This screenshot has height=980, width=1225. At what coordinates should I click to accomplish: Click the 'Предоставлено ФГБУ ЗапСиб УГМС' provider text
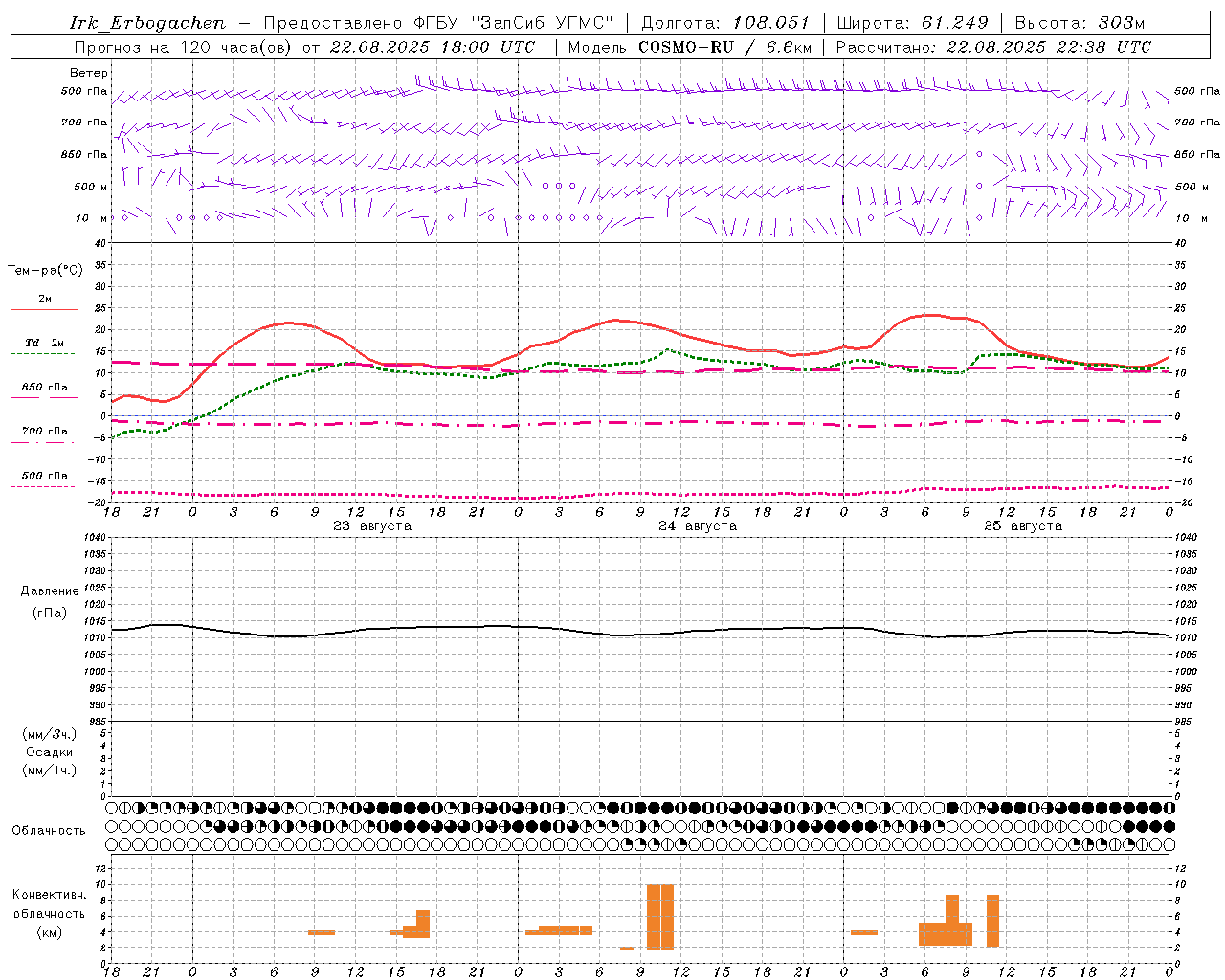[437, 23]
